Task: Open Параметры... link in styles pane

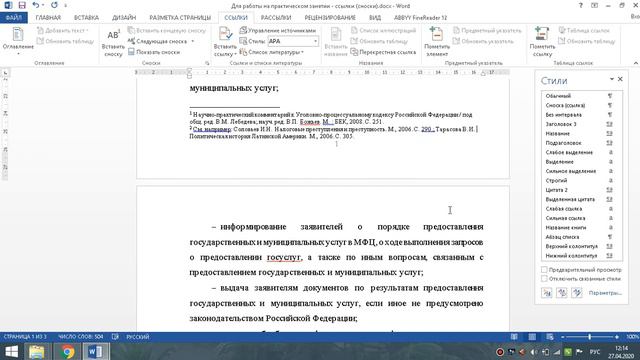Action: coord(605,293)
